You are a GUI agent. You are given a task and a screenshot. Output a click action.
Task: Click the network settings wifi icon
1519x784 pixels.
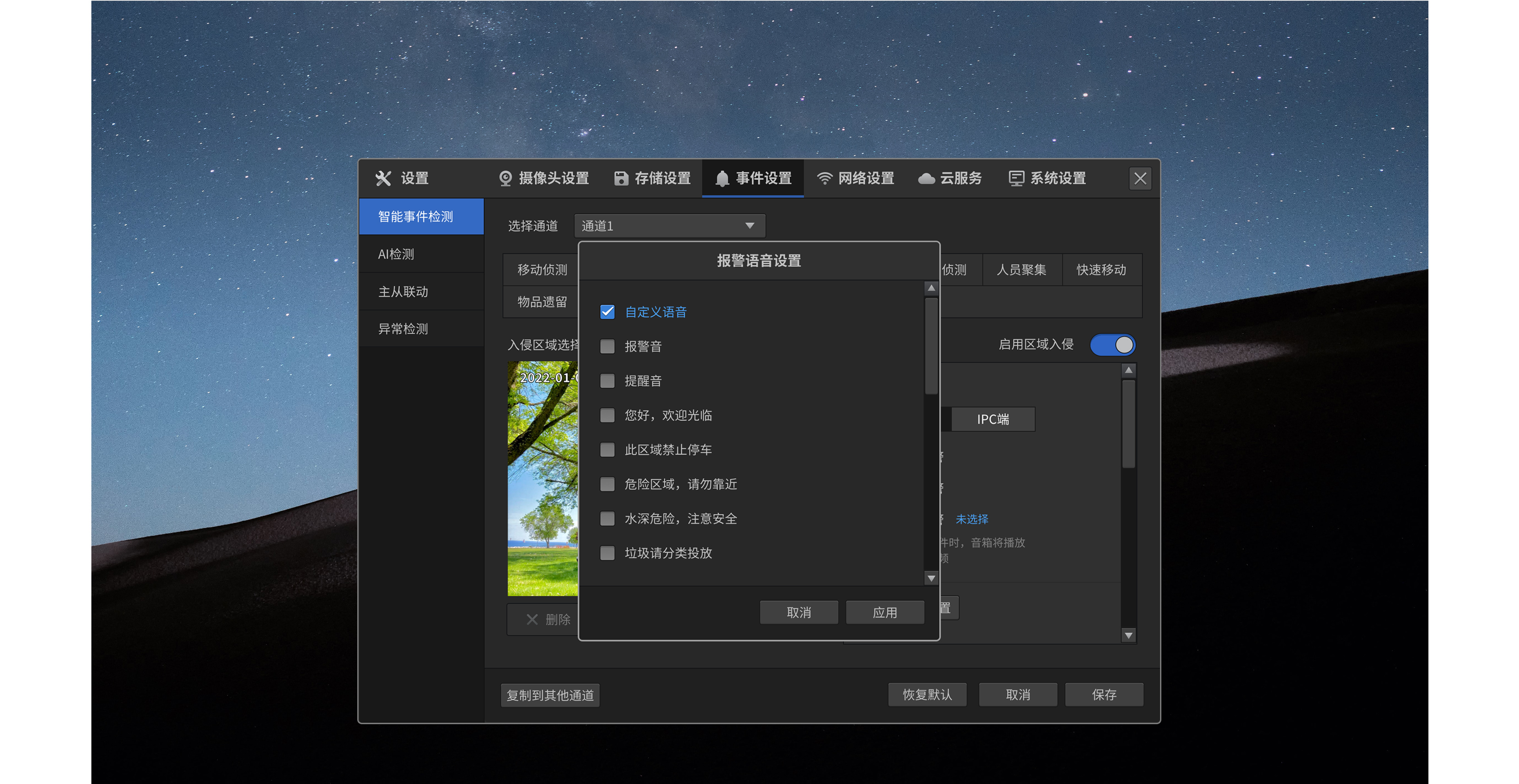[x=824, y=178]
